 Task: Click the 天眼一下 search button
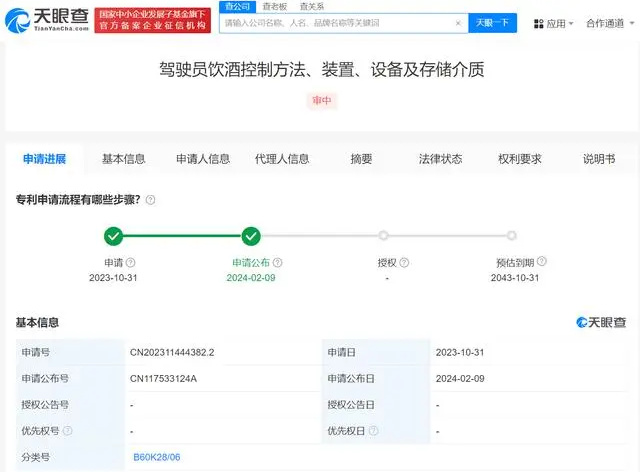tap(492, 23)
